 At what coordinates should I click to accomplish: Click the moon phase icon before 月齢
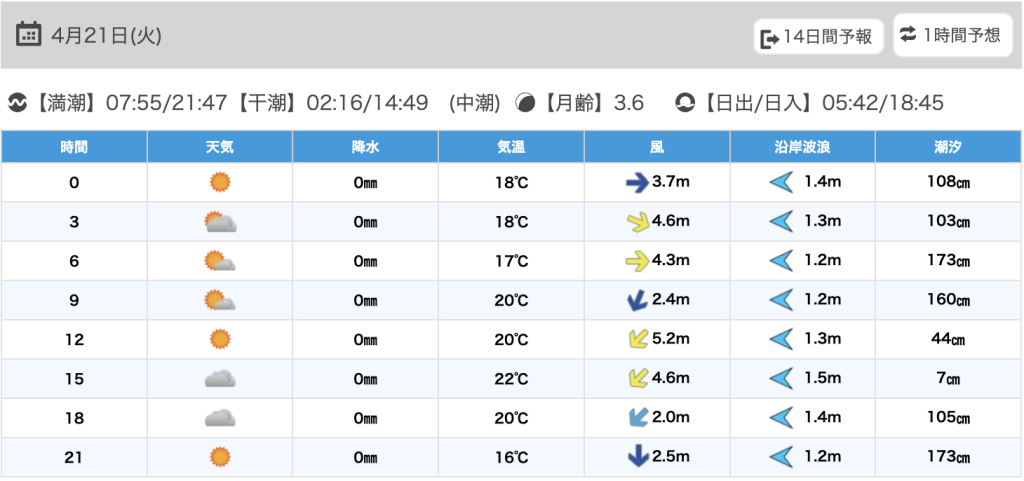click(525, 103)
